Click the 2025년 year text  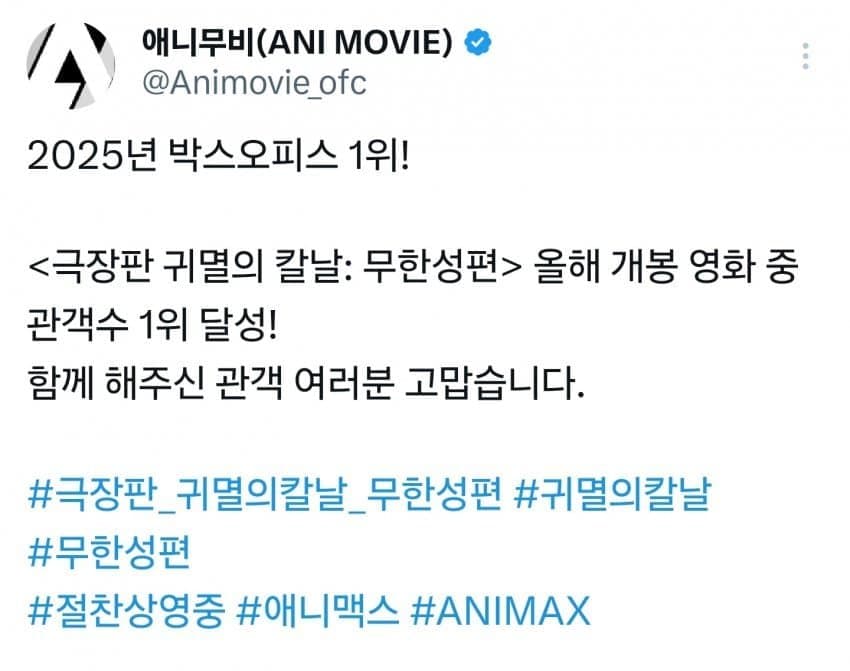pos(92,156)
